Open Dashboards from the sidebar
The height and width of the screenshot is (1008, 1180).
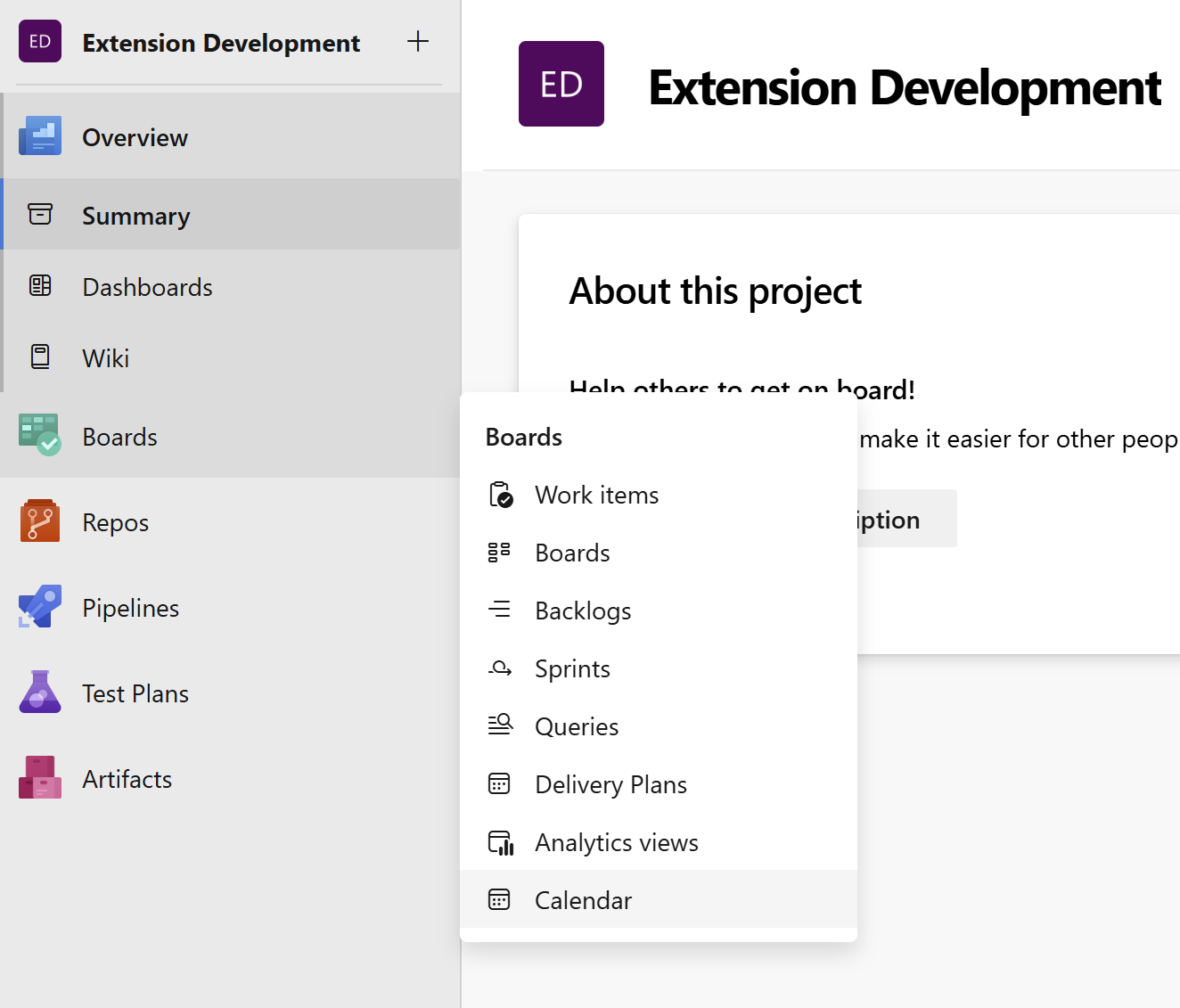147,287
